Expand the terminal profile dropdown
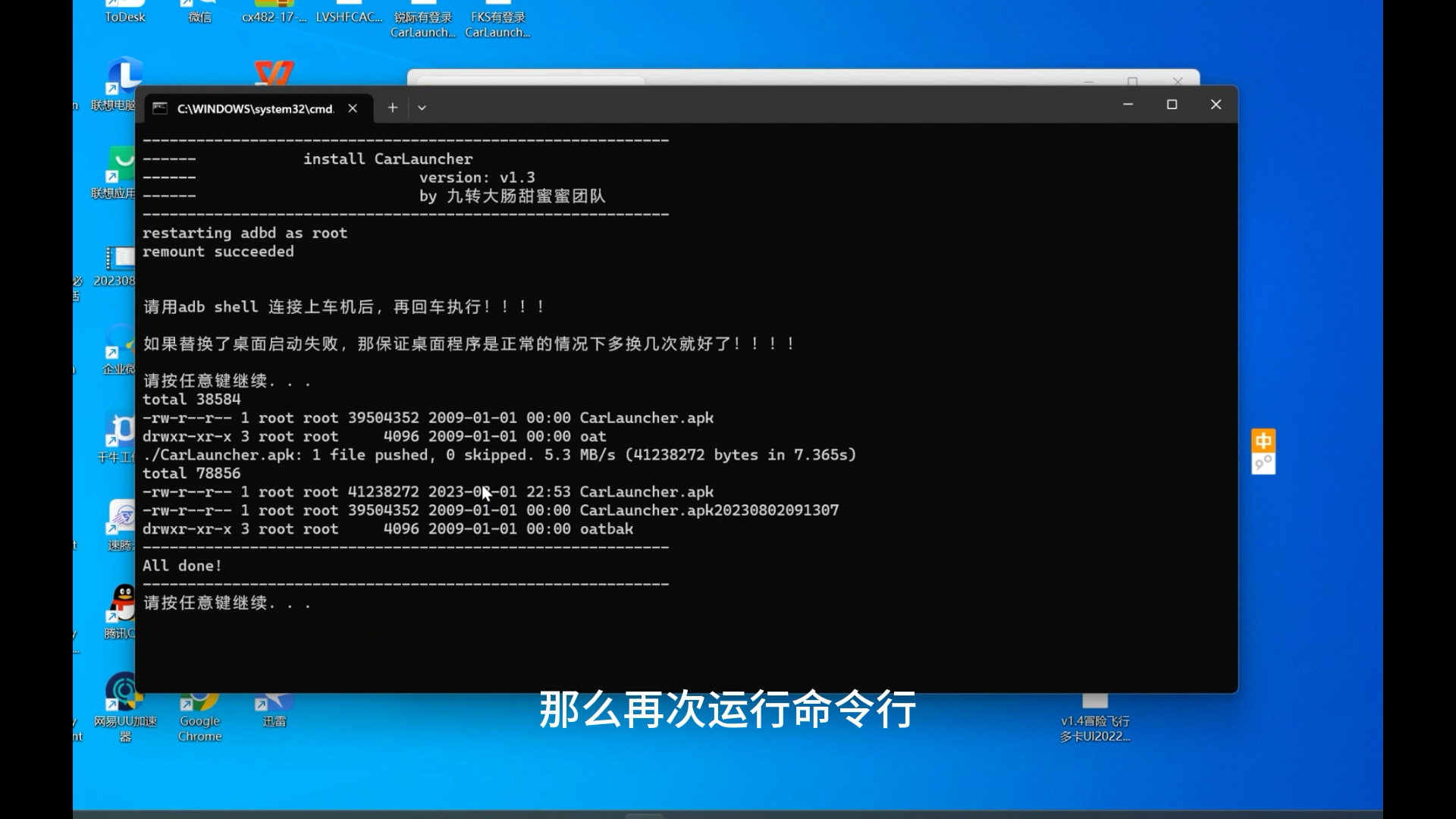Image resolution: width=1456 pixels, height=819 pixels. click(422, 108)
